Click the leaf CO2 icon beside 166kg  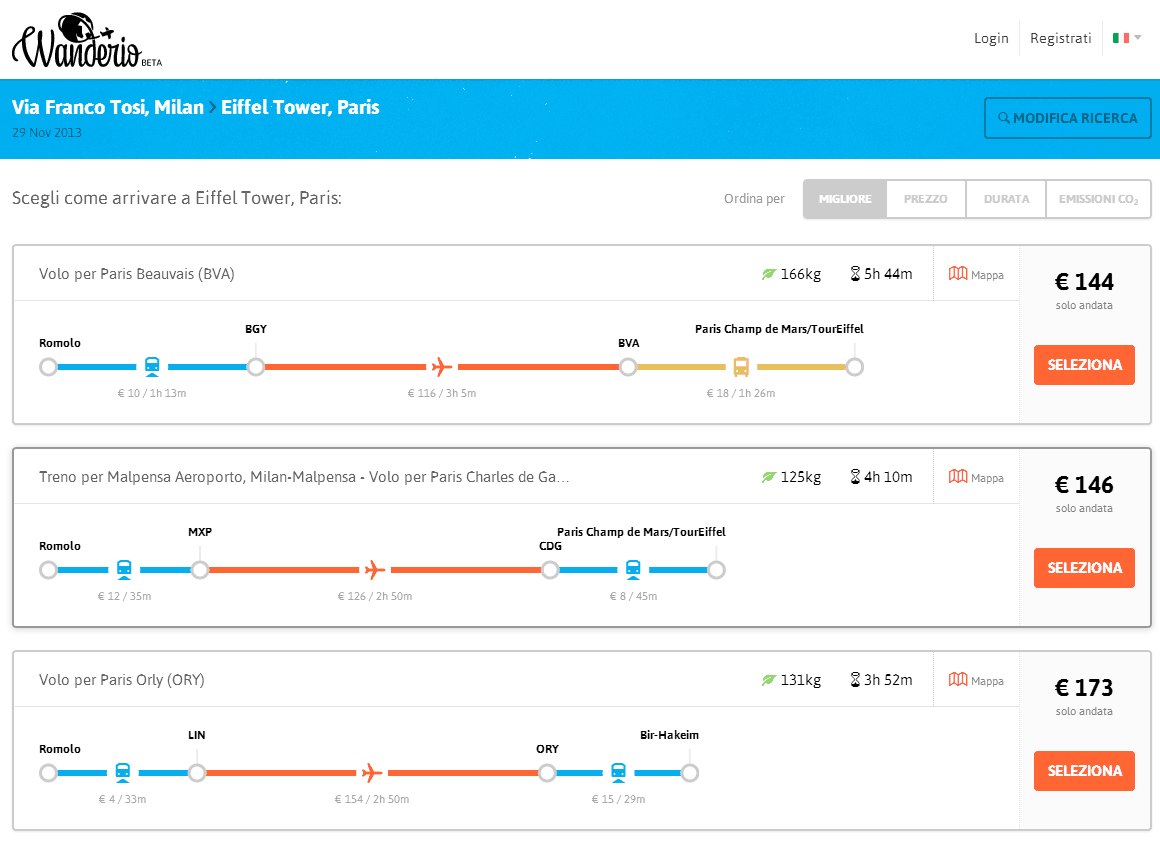[769, 275]
